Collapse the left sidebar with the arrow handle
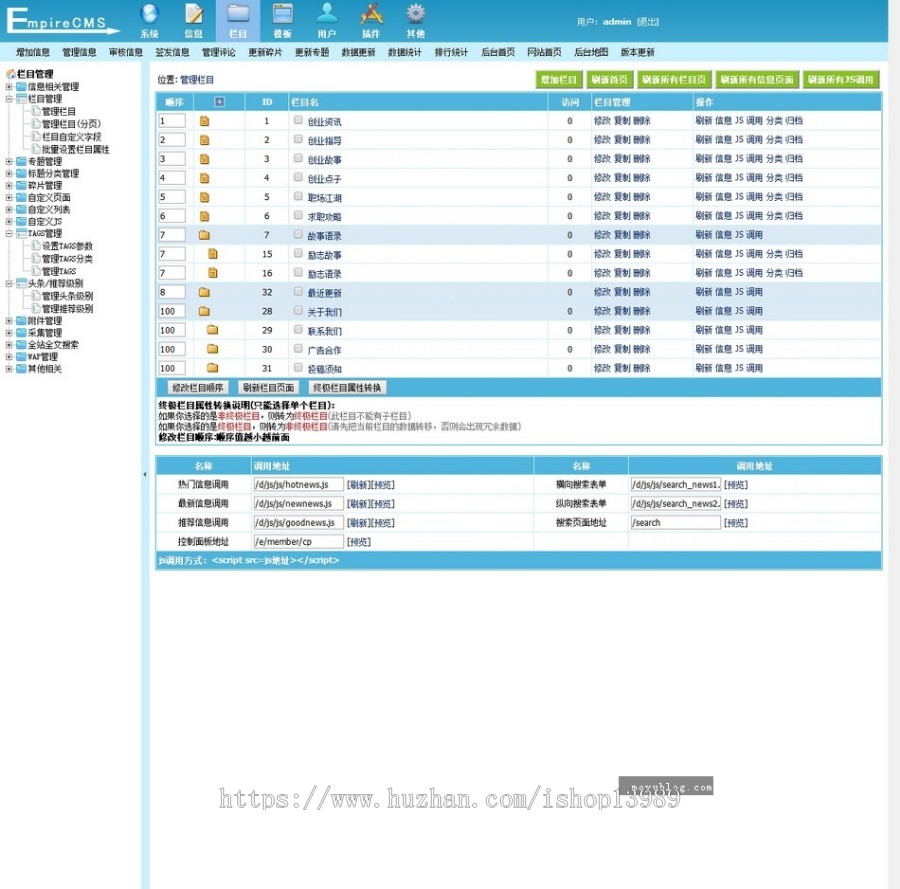The width and height of the screenshot is (900, 889). [x=145, y=475]
